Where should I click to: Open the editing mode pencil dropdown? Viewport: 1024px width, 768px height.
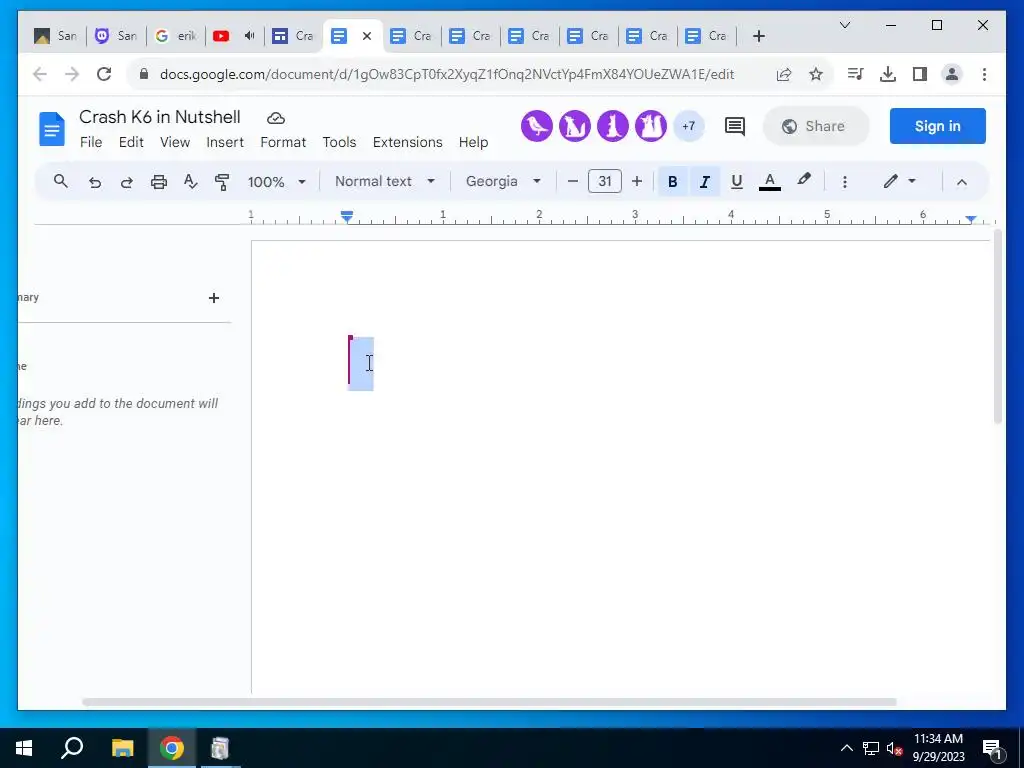pos(899,182)
